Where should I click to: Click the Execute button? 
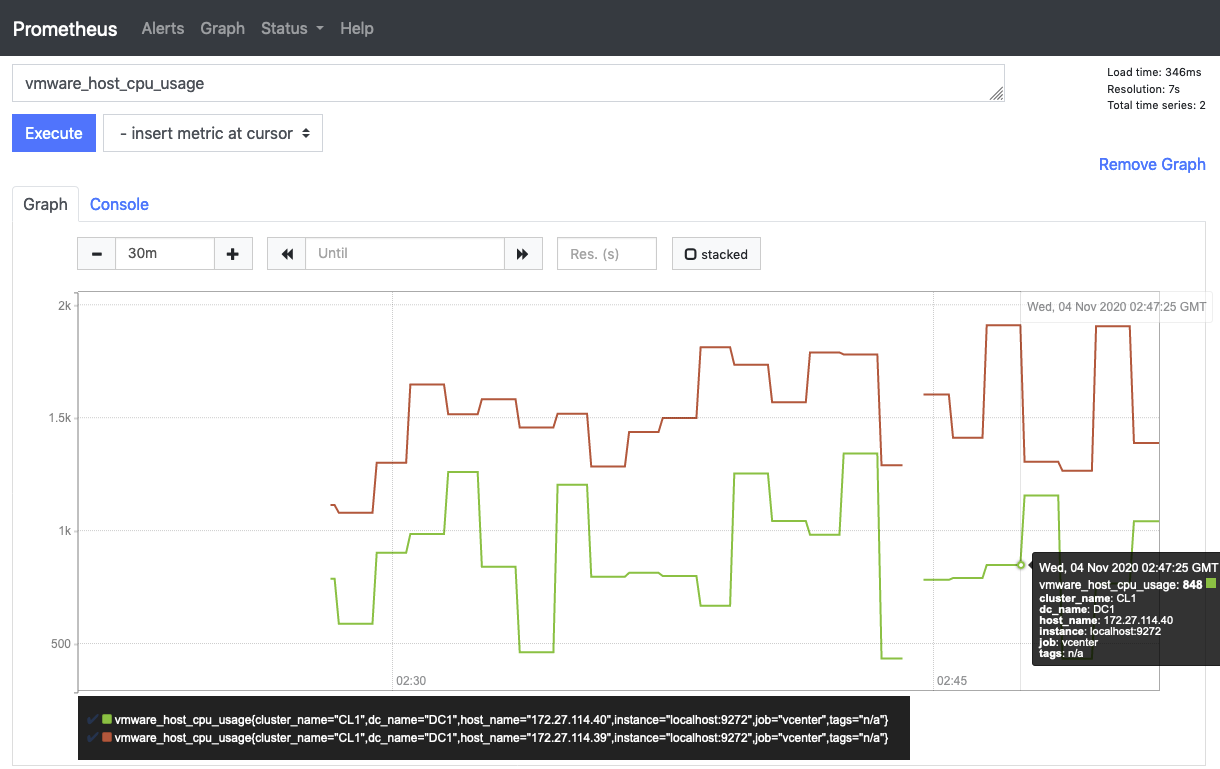54,133
